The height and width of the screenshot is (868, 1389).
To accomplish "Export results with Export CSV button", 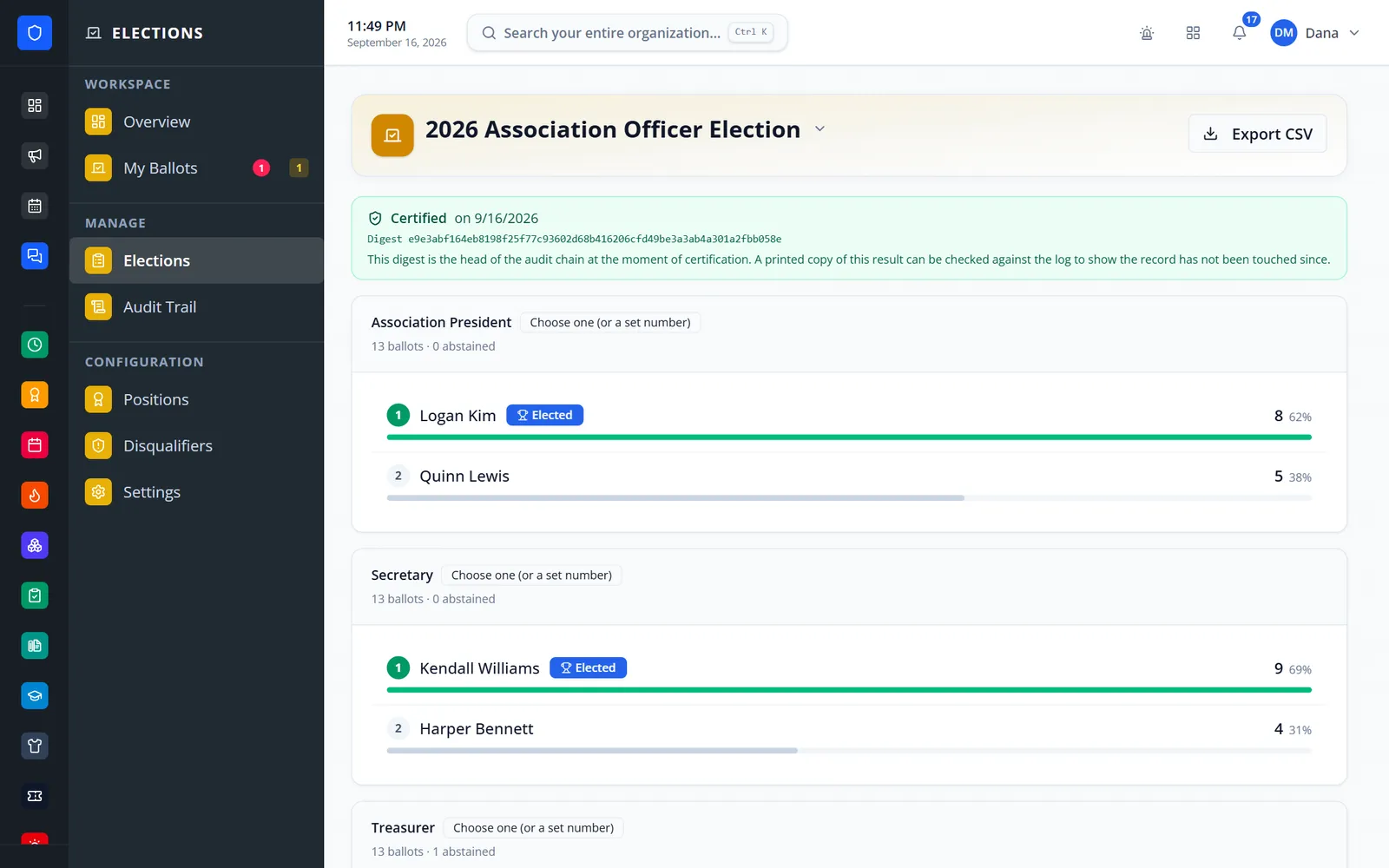I will 1258,134.
